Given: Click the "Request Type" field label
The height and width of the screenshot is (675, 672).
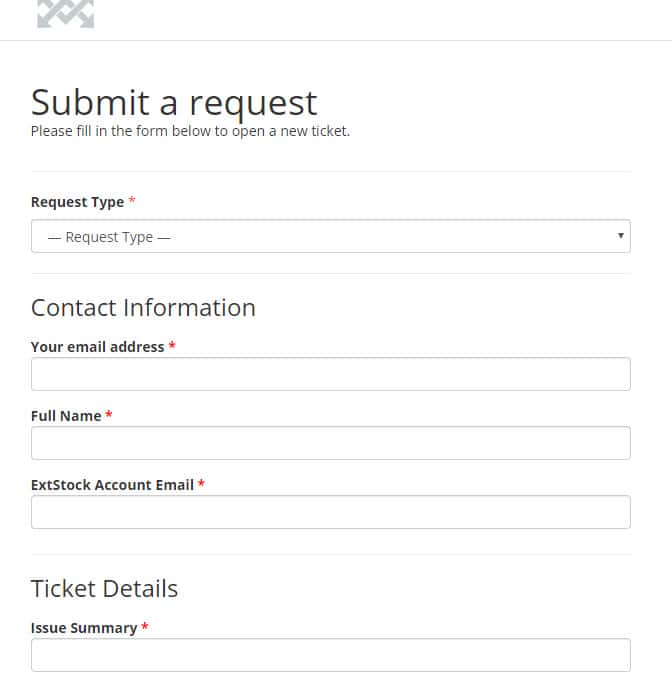Looking at the screenshot, I should 77,202.
